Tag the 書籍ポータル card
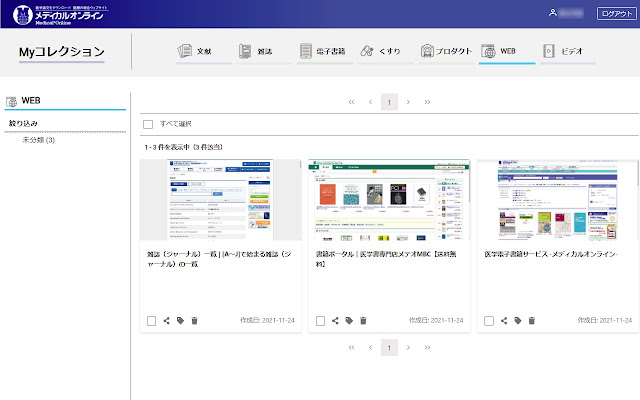Image resolution: width=640 pixels, height=400 pixels. tap(349, 321)
